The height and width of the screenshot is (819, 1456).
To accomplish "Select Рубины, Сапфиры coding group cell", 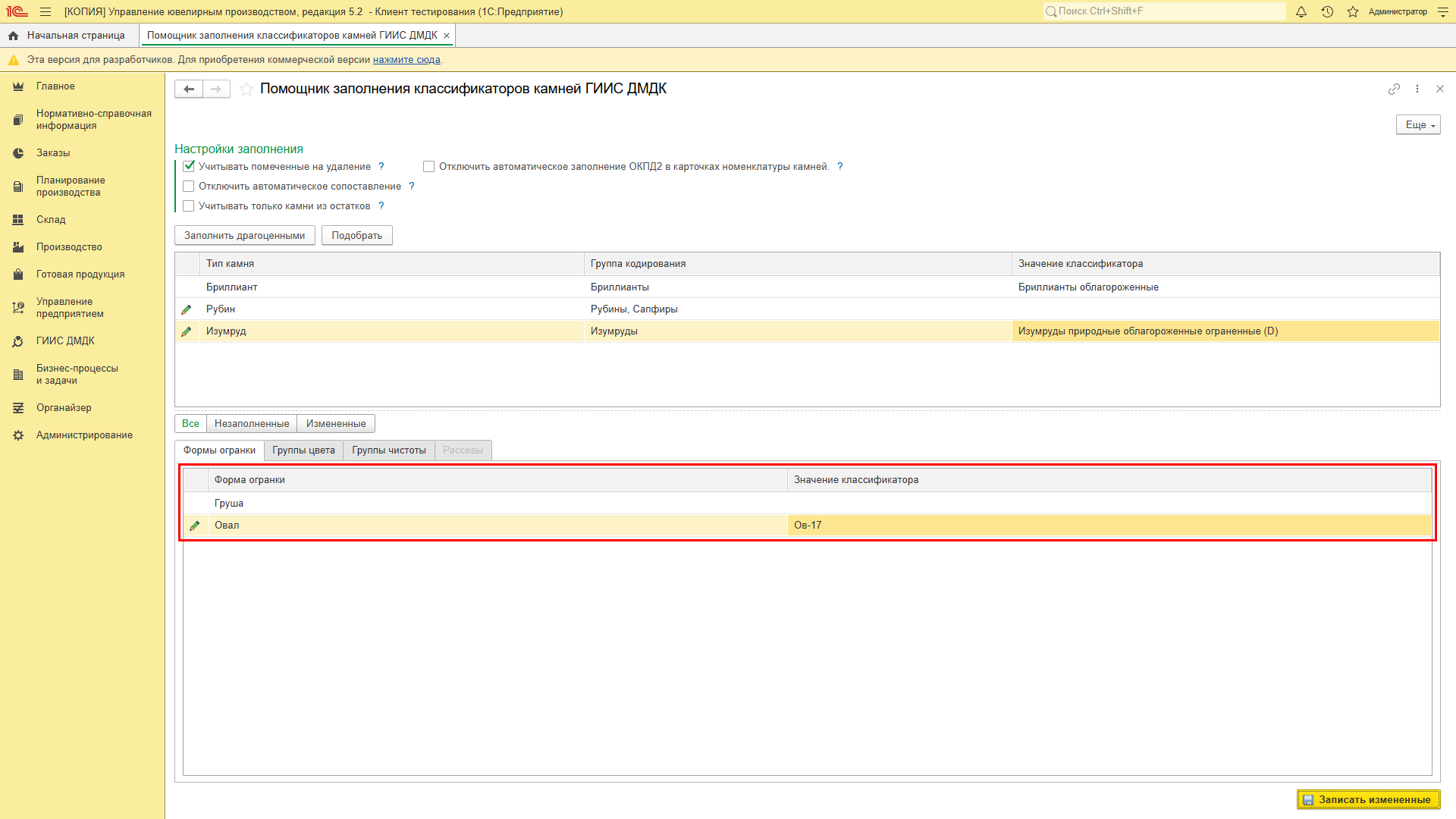I will (798, 309).
